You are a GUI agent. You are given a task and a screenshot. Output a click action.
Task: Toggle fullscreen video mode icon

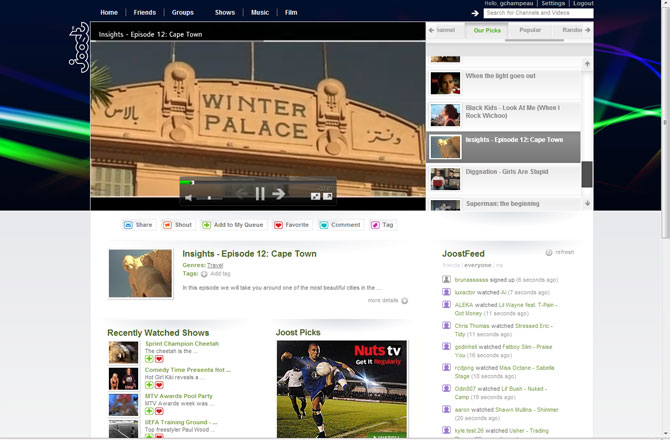[315, 196]
